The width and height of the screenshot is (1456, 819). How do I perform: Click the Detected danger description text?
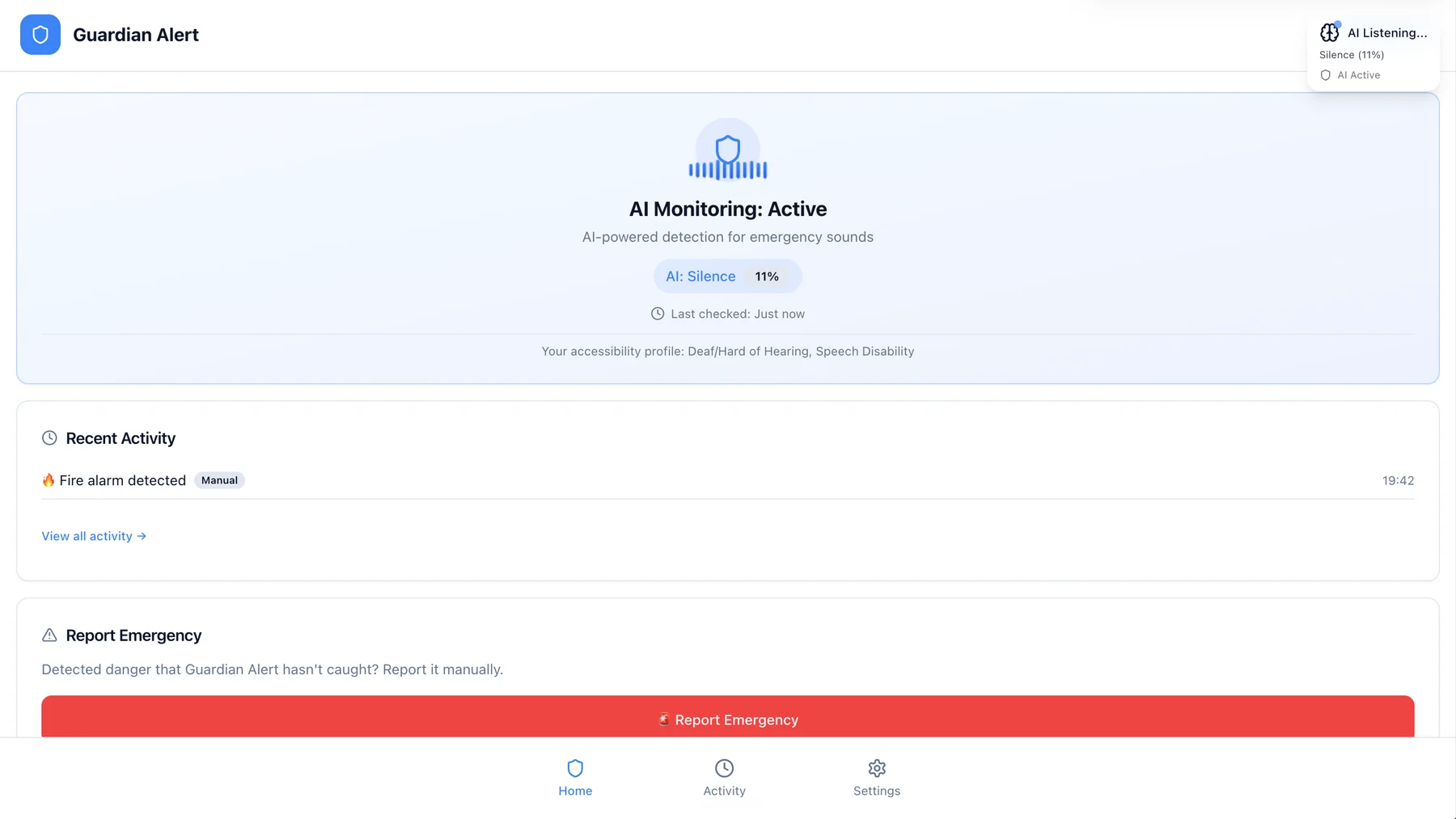[x=273, y=669]
